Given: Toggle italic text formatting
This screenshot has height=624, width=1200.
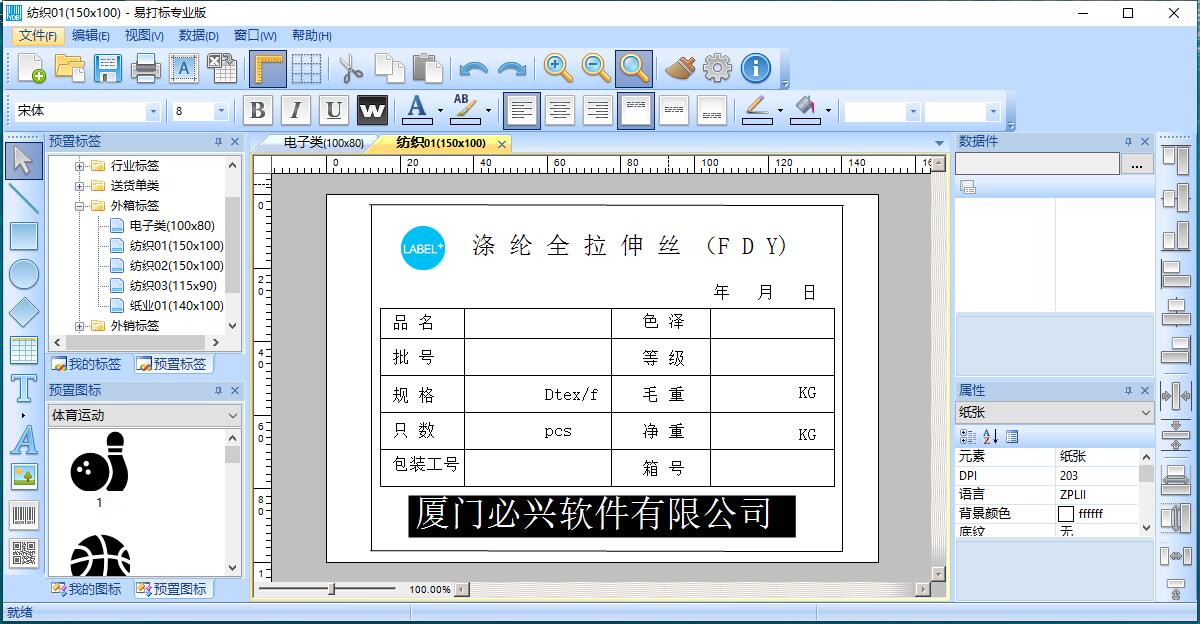Looking at the screenshot, I should (x=296, y=110).
